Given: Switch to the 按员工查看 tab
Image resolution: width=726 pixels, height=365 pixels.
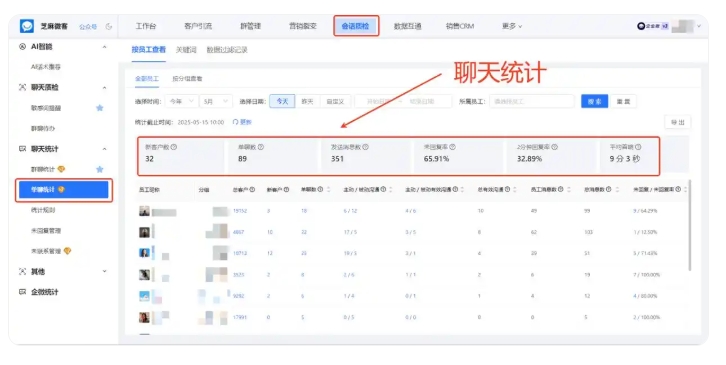Looking at the screenshot, I should [148, 49].
